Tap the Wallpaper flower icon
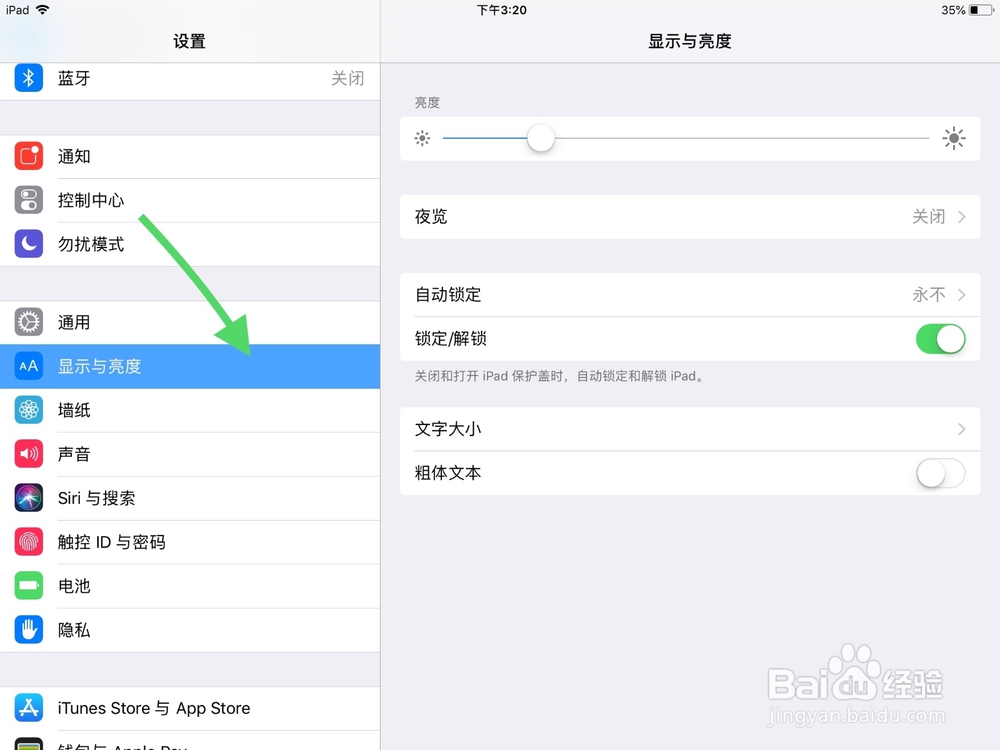This screenshot has height=750, width=1000. (x=29, y=409)
